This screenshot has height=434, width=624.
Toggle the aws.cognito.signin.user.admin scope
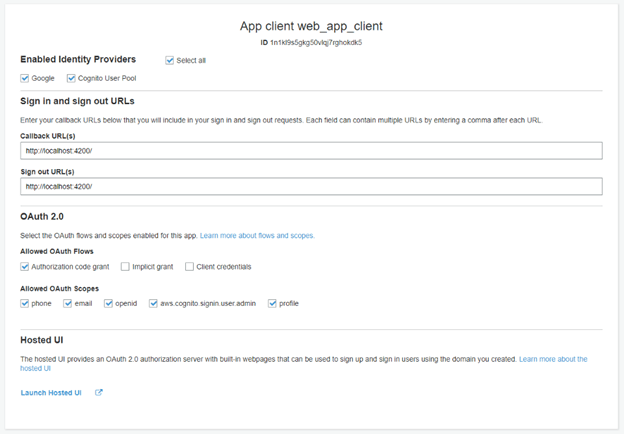(153, 303)
